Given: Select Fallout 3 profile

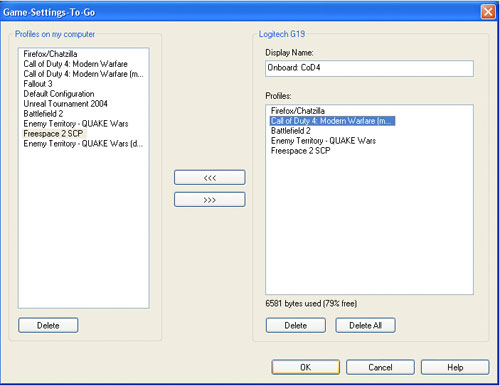Looking at the screenshot, I should click(x=38, y=84).
